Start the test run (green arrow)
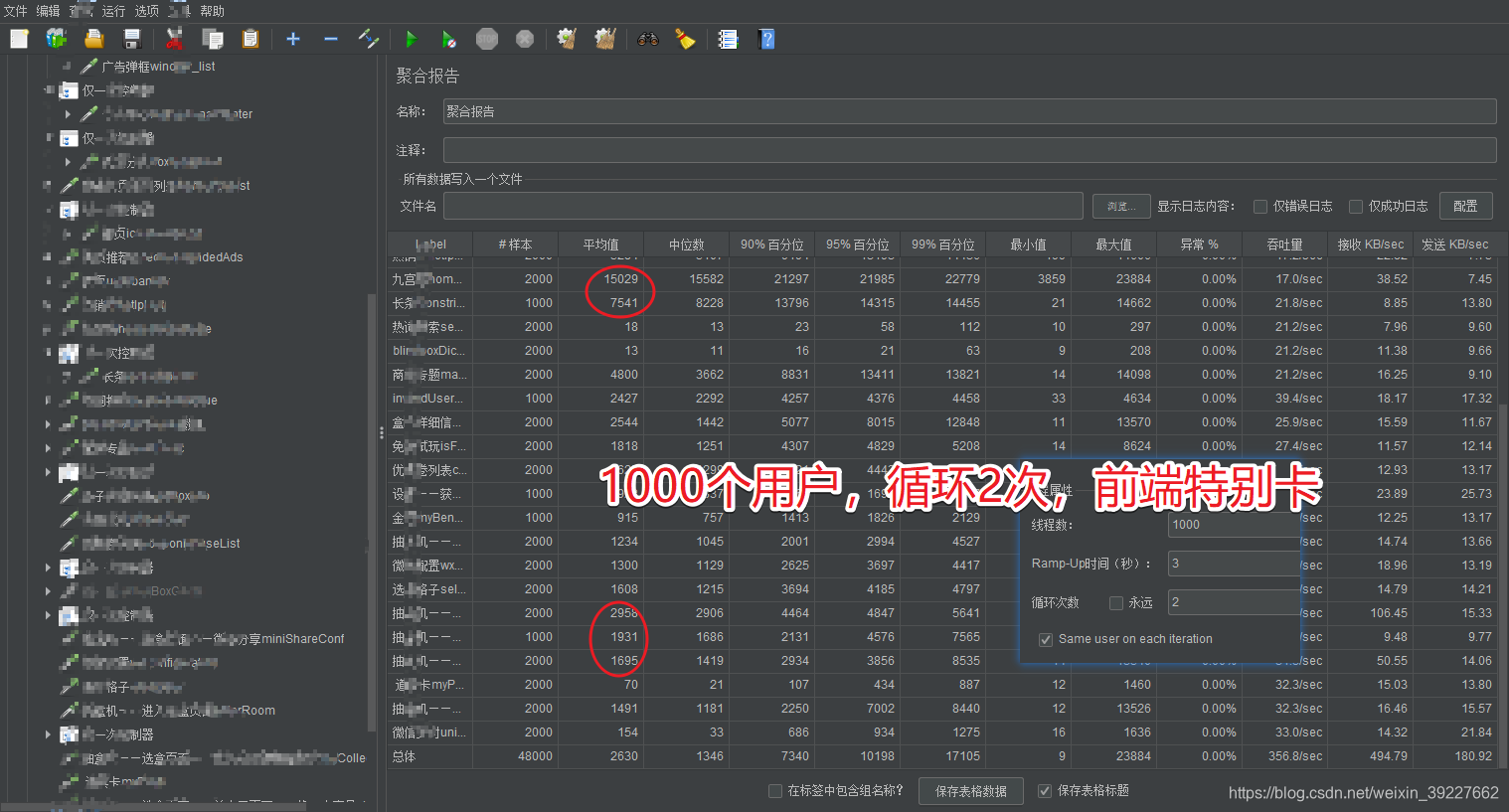 pyautogui.click(x=412, y=39)
